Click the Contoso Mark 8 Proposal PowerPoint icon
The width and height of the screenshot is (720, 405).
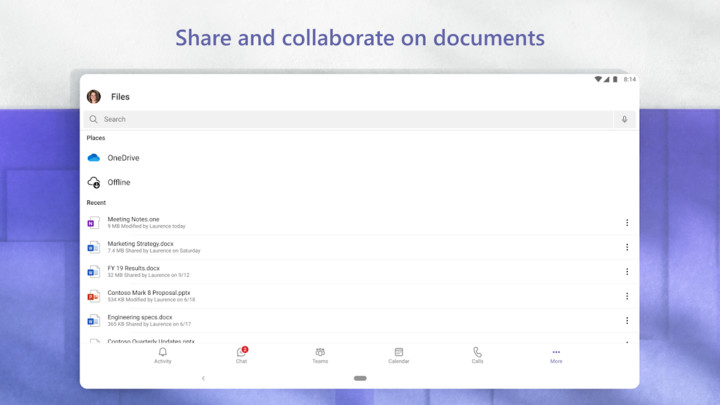click(94, 296)
